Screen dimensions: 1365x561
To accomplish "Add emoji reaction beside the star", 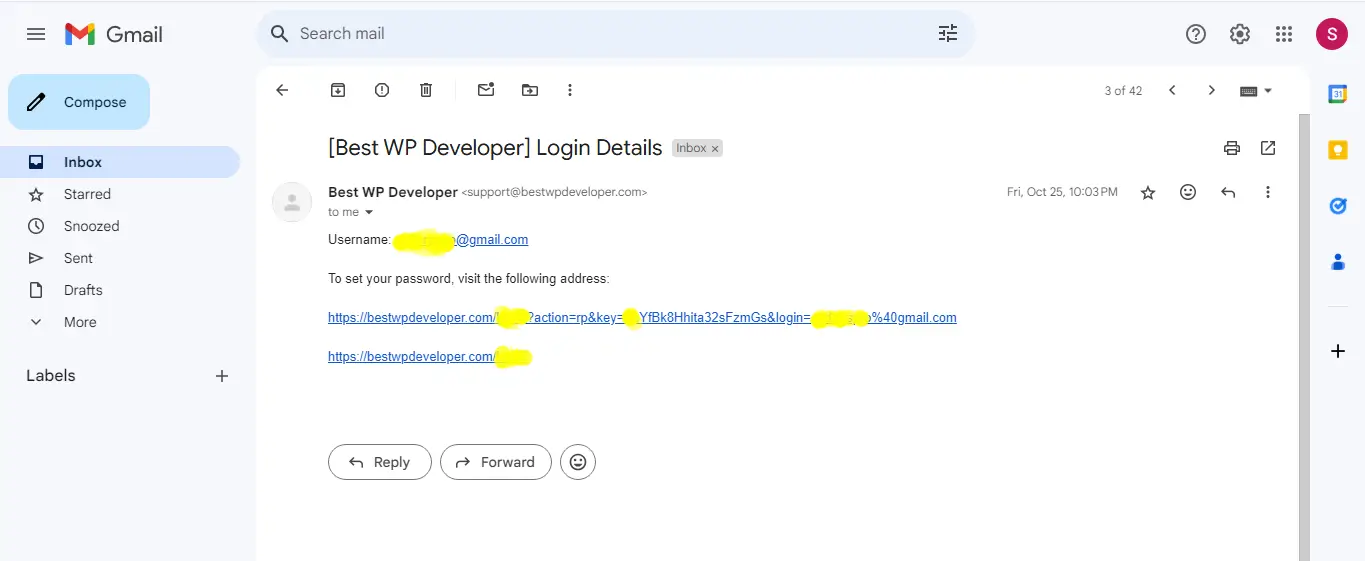I will point(1188,192).
